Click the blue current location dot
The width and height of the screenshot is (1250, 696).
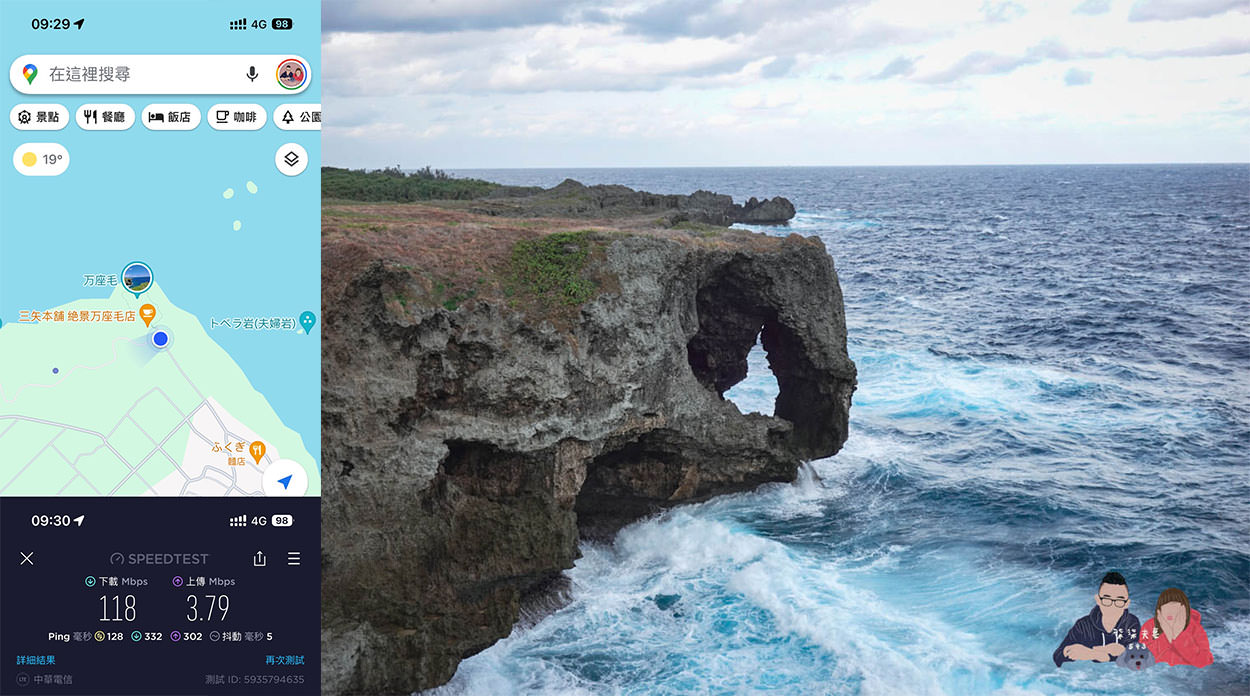160,339
